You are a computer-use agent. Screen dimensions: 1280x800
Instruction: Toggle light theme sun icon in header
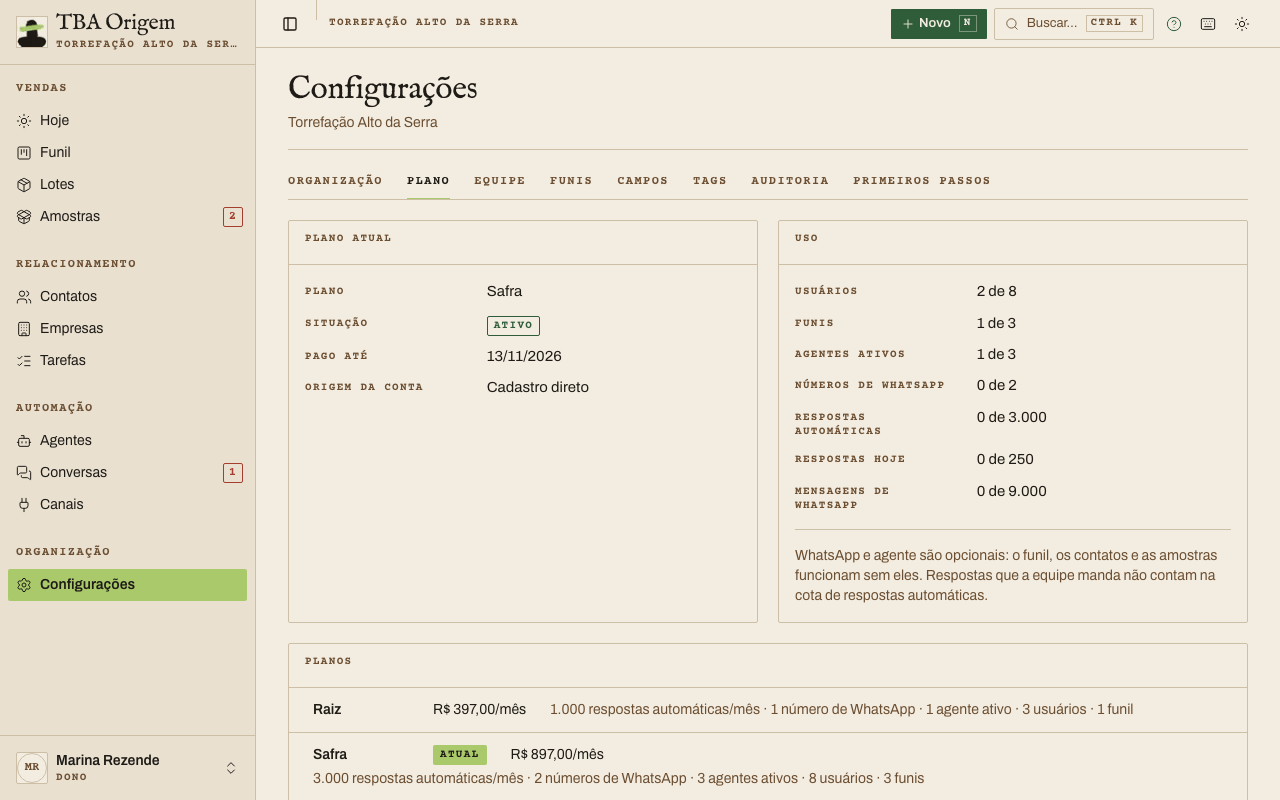tap(1242, 24)
